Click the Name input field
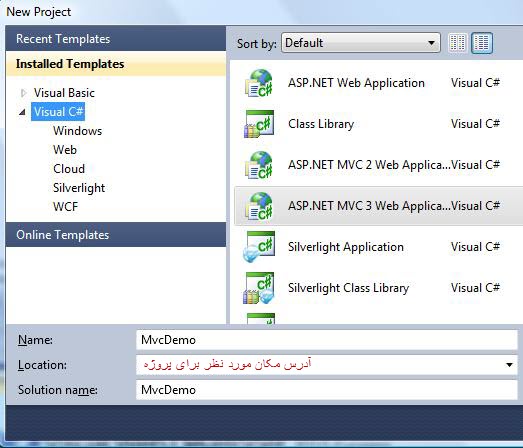Image resolution: width=523 pixels, height=448 pixels. 327,340
